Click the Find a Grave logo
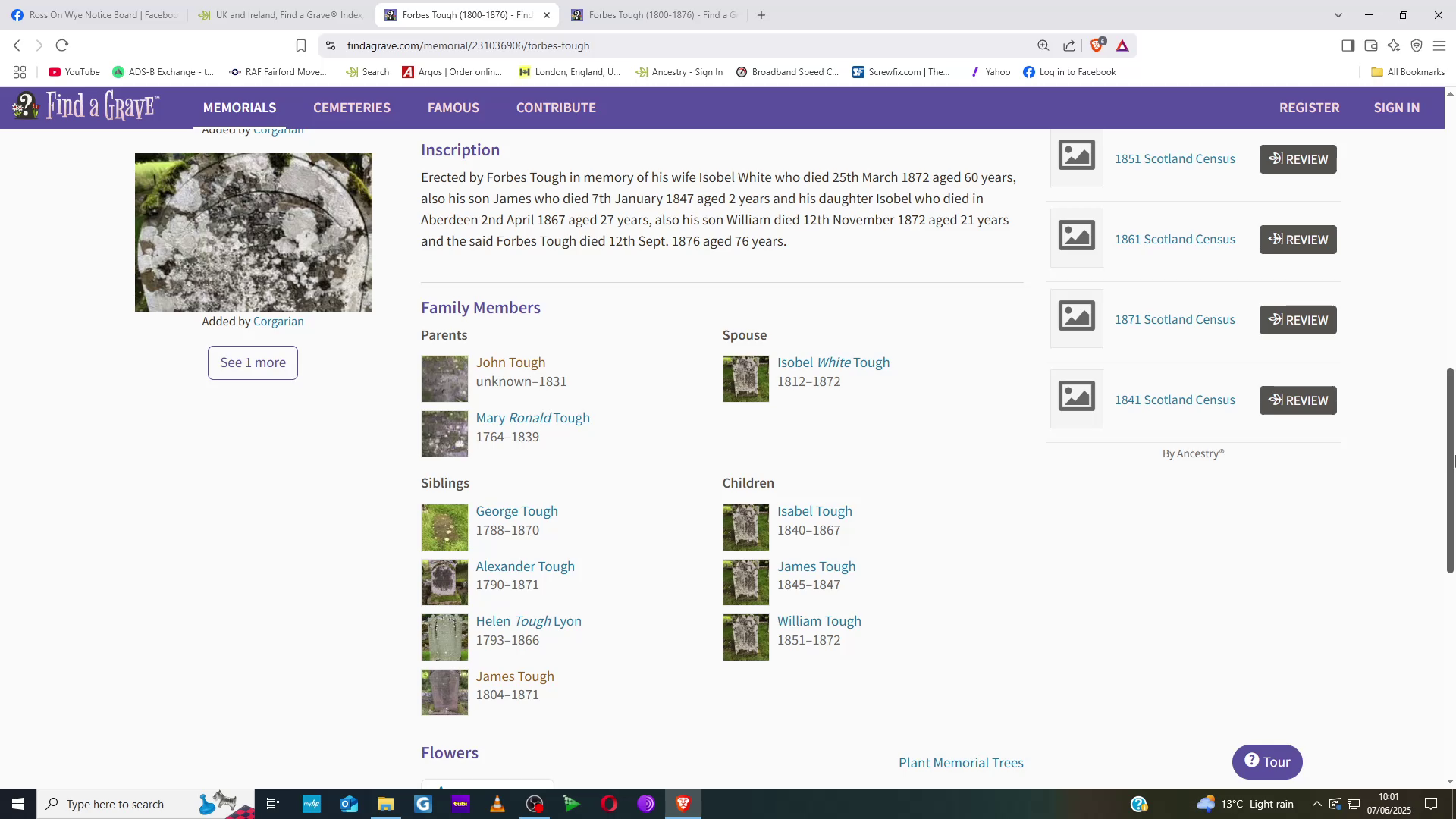Viewport: 1456px width, 819px height. pos(85,107)
